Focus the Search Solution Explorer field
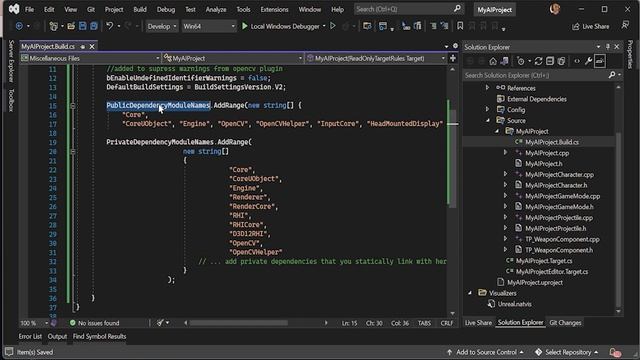 click(536, 75)
